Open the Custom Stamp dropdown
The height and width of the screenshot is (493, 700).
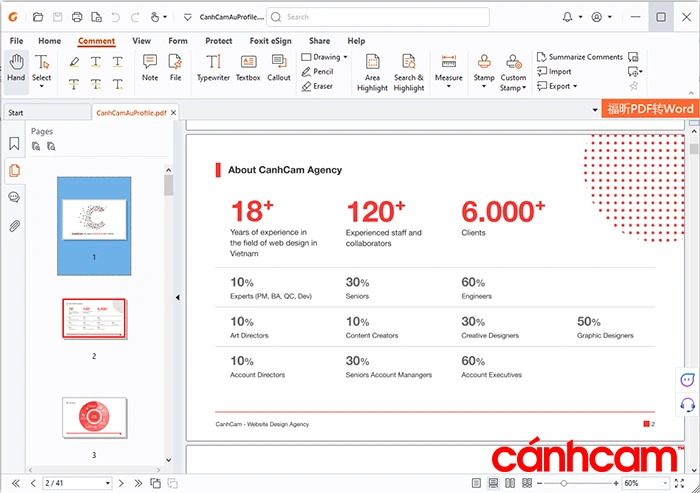click(x=524, y=88)
